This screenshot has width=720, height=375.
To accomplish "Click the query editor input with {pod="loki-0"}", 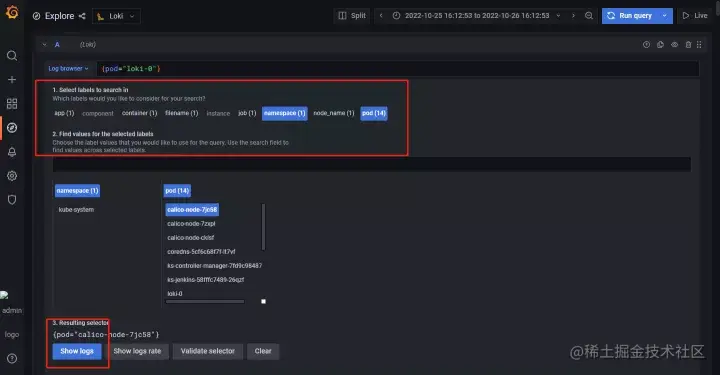I will click(398, 69).
